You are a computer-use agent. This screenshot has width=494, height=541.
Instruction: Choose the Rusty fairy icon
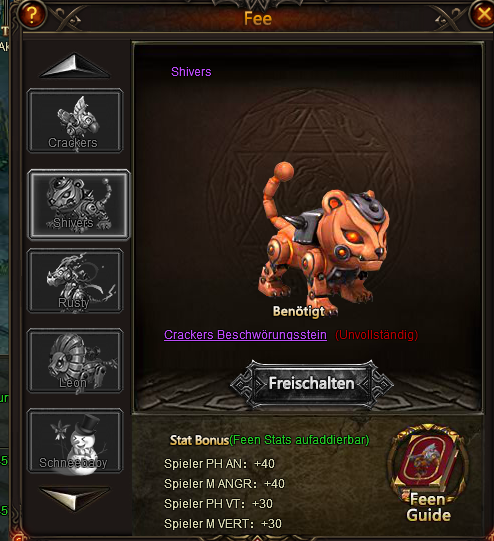(x=75, y=281)
